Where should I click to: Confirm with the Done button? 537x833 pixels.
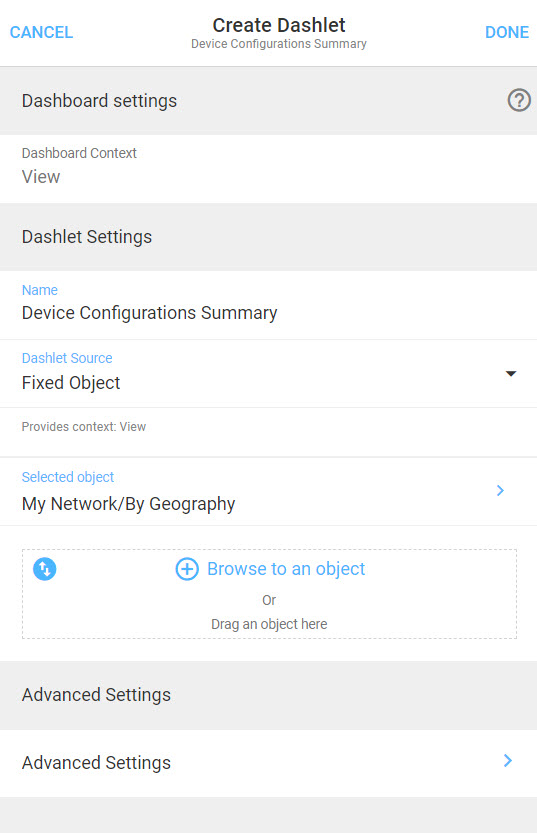pyautogui.click(x=507, y=32)
